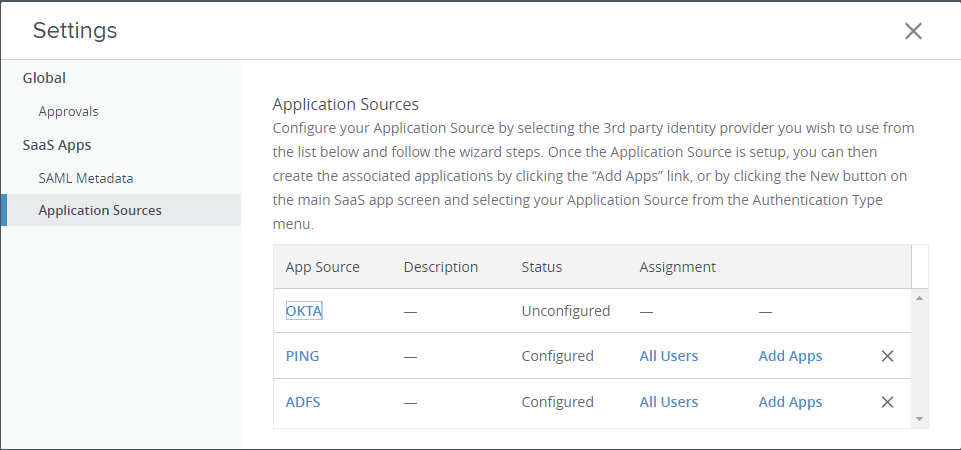The image size is (961, 450).
Task: Go to SAML Metadata in sidebar
Action: tap(86, 178)
